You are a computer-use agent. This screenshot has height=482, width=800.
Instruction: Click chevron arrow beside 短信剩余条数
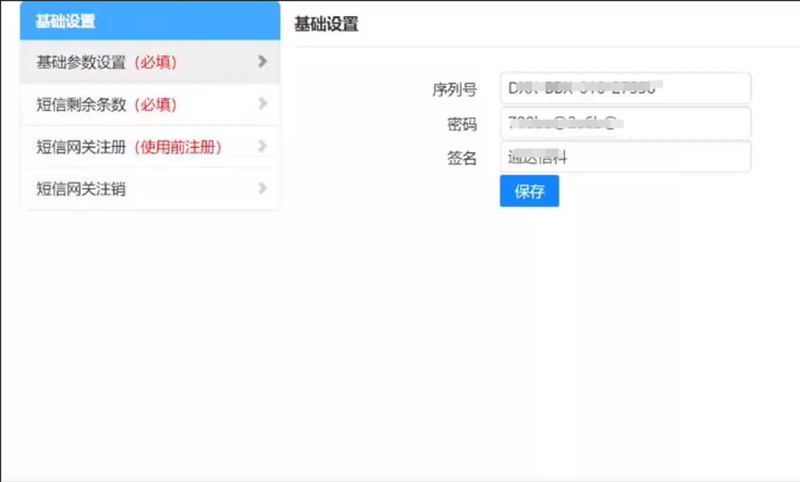[x=263, y=104]
